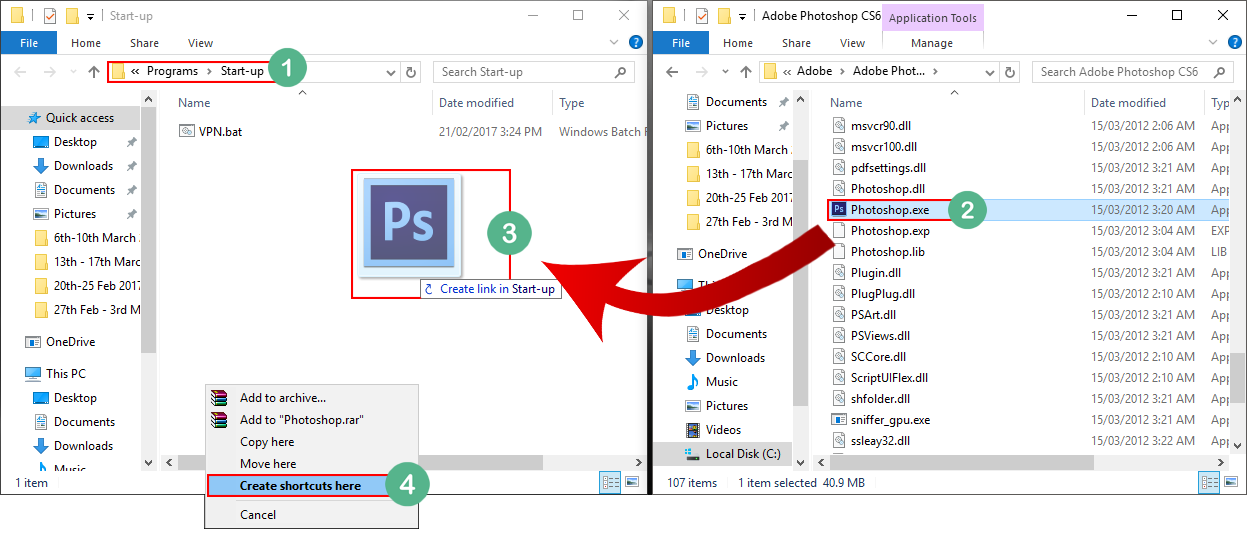This screenshot has height=549, width=1247.
Task: Open pinned Downloads under Quick access in Start-up sidebar
Action: click(83, 166)
